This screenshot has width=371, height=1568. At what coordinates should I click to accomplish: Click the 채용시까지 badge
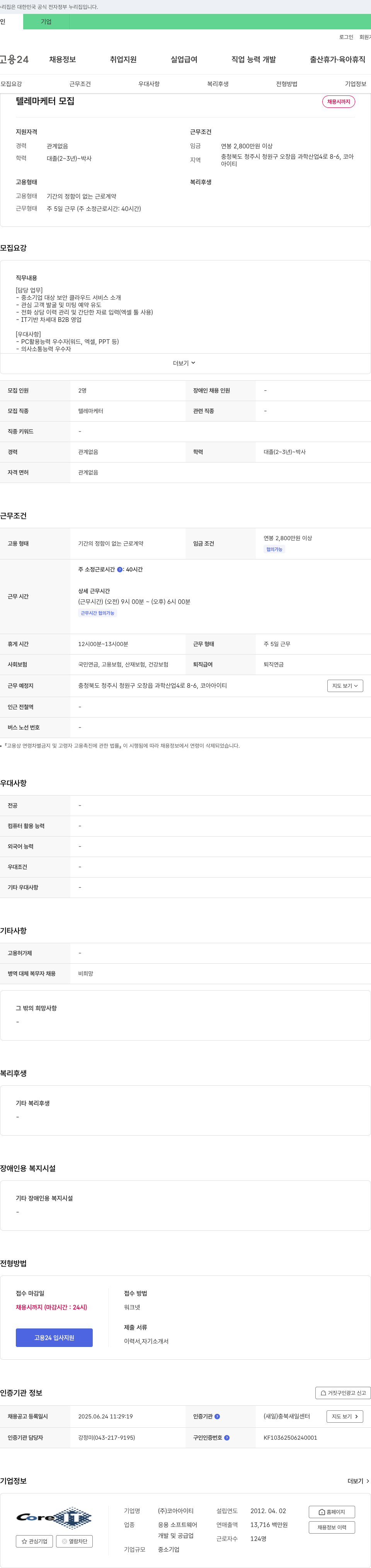point(339,102)
